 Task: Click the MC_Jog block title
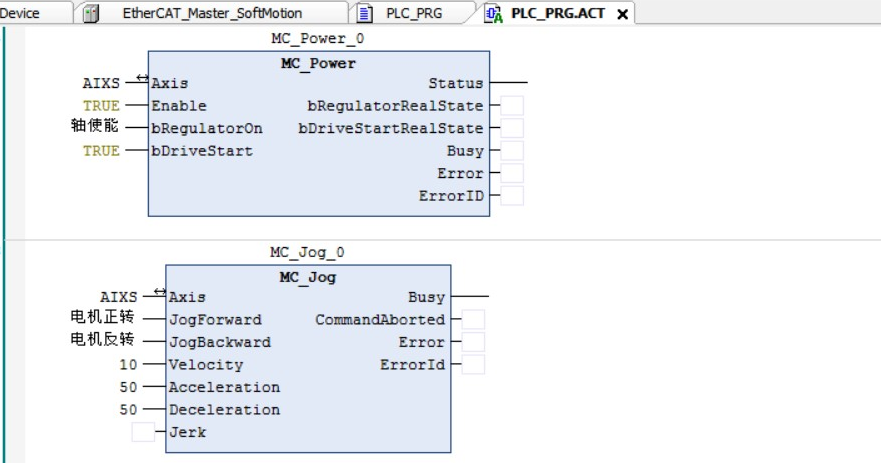308,277
